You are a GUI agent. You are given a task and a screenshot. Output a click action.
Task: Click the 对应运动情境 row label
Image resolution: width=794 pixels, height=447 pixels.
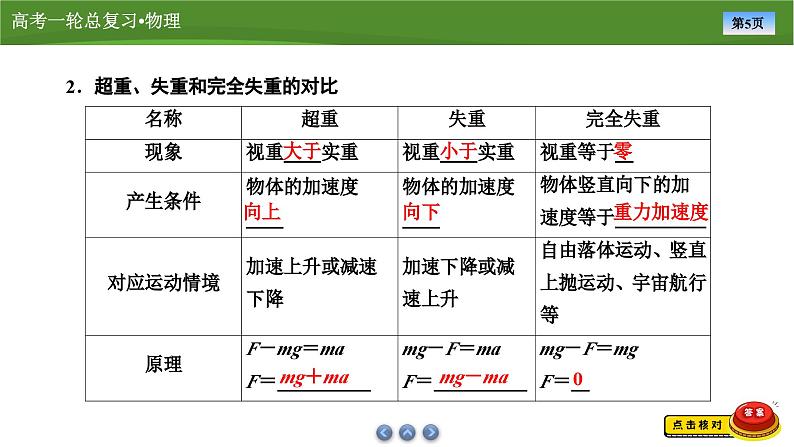point(163,282)
